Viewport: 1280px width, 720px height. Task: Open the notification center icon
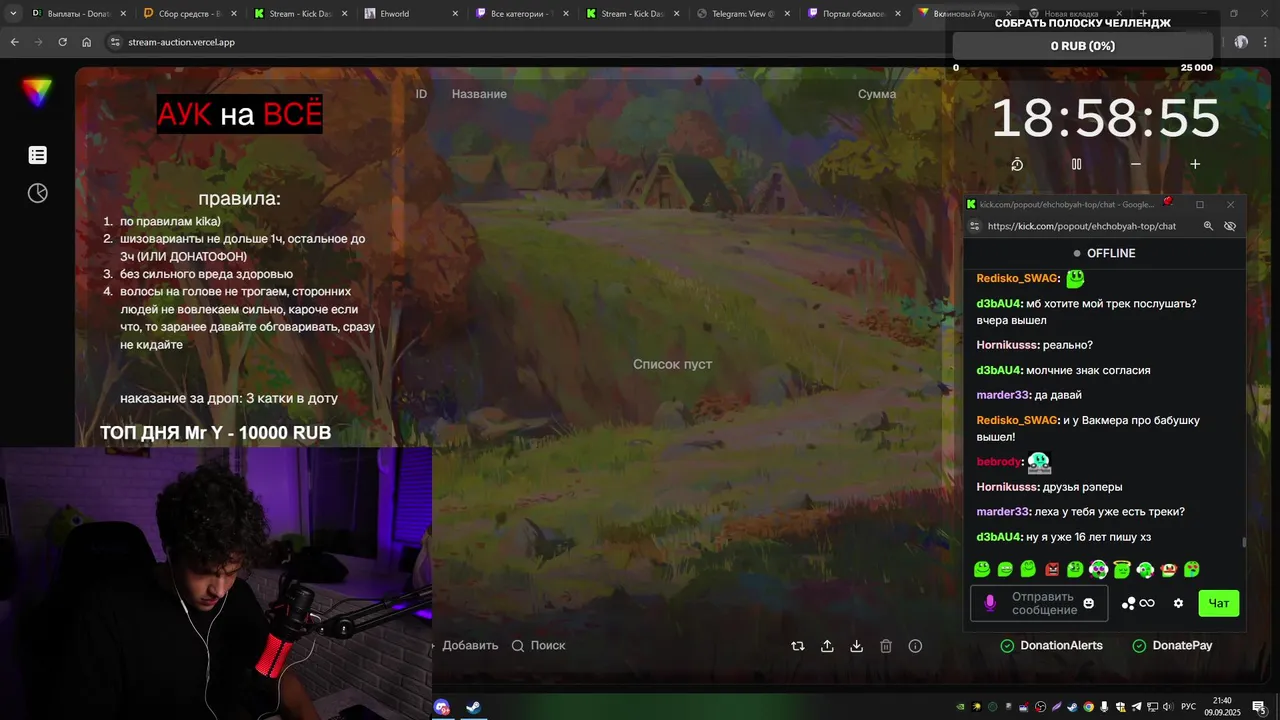point(1259,707)
